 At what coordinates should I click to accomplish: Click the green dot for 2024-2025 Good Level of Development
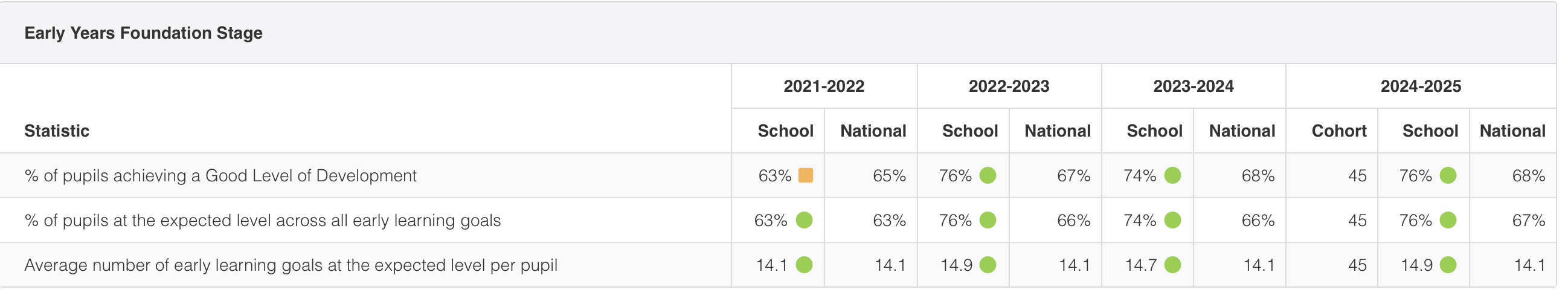[x=1448, y=175]
